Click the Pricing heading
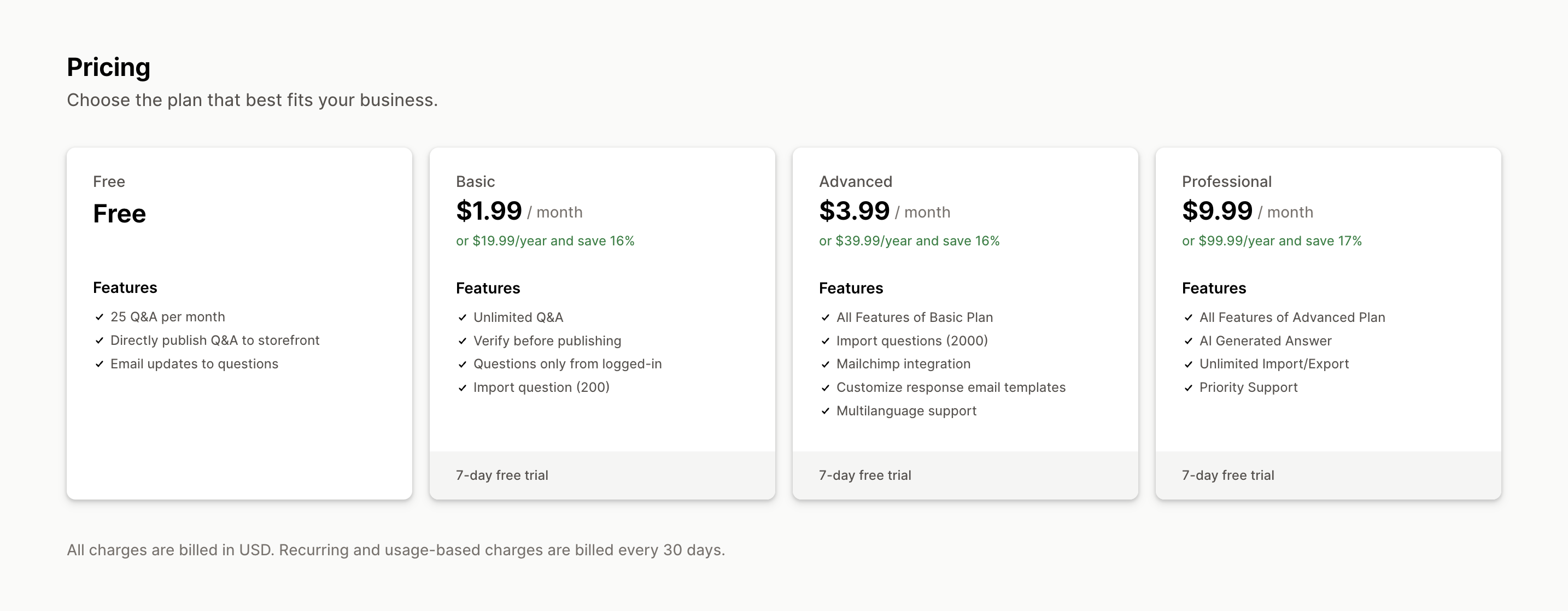 [x=108, y=67]
